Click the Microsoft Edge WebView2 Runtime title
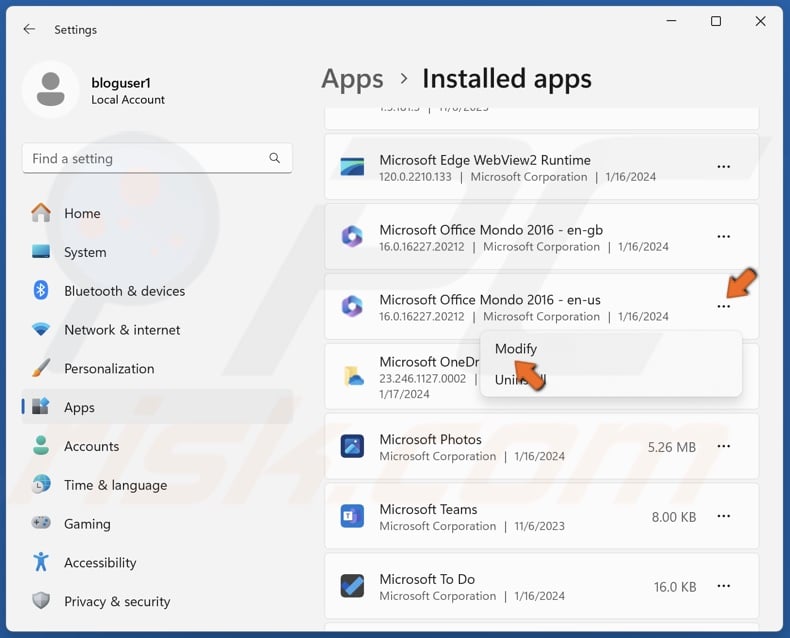 coord(485,160)
